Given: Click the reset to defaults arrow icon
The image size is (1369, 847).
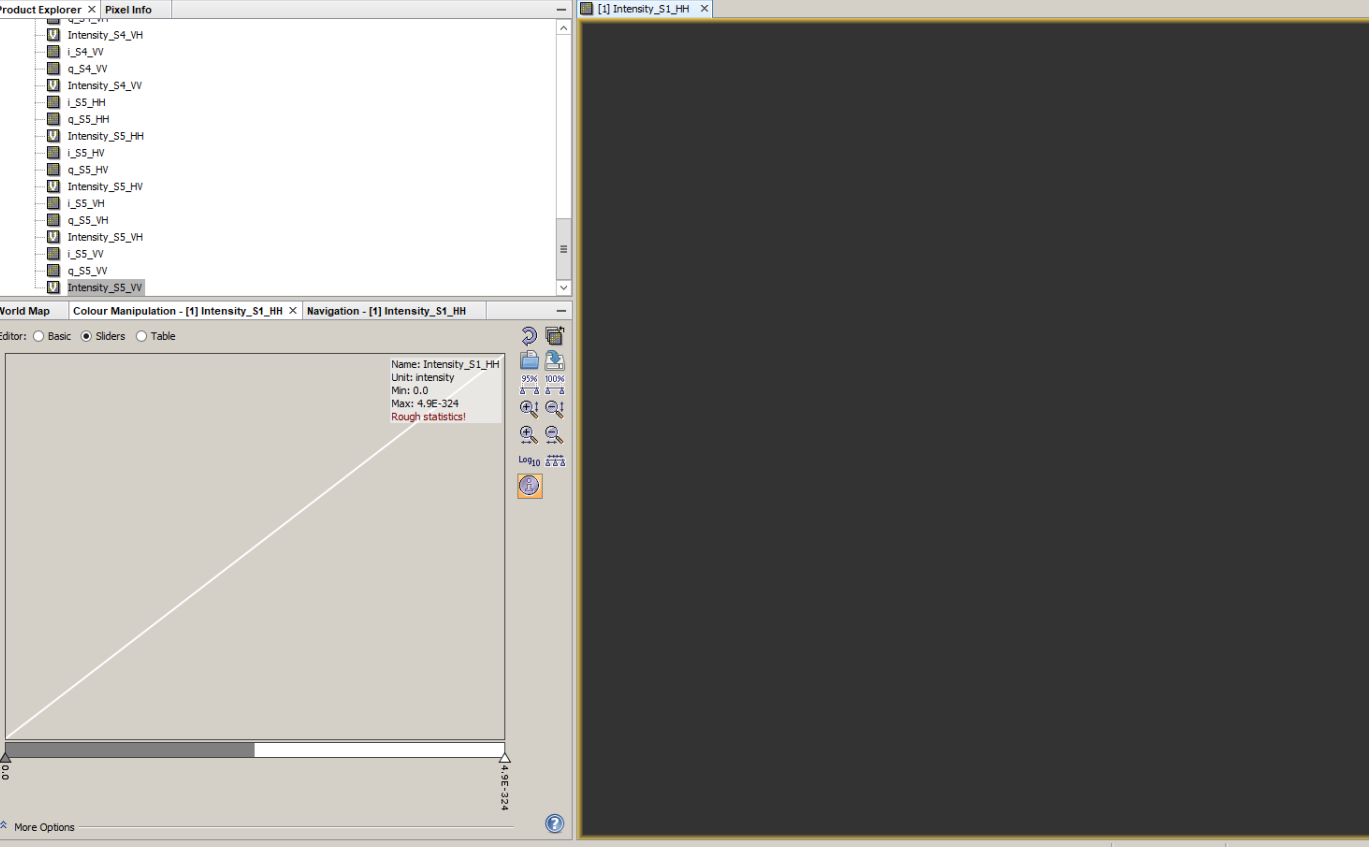Looking at the screenshot, I should pos(529,336).
